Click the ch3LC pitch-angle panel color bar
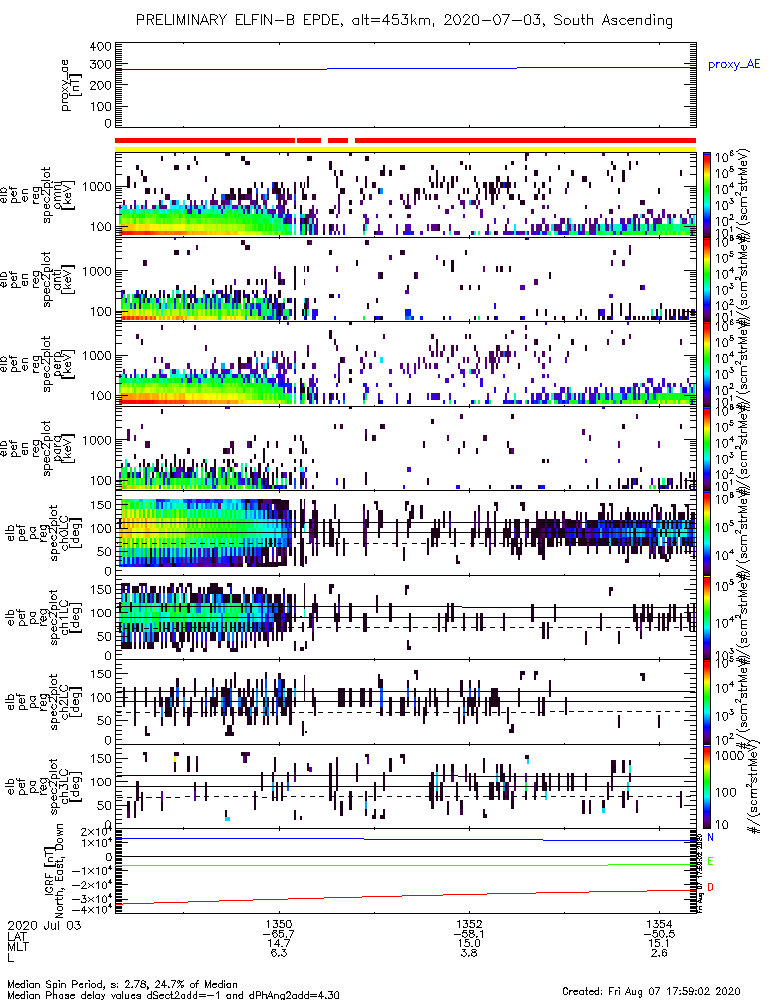775x1000 pixels. point(705,786)
